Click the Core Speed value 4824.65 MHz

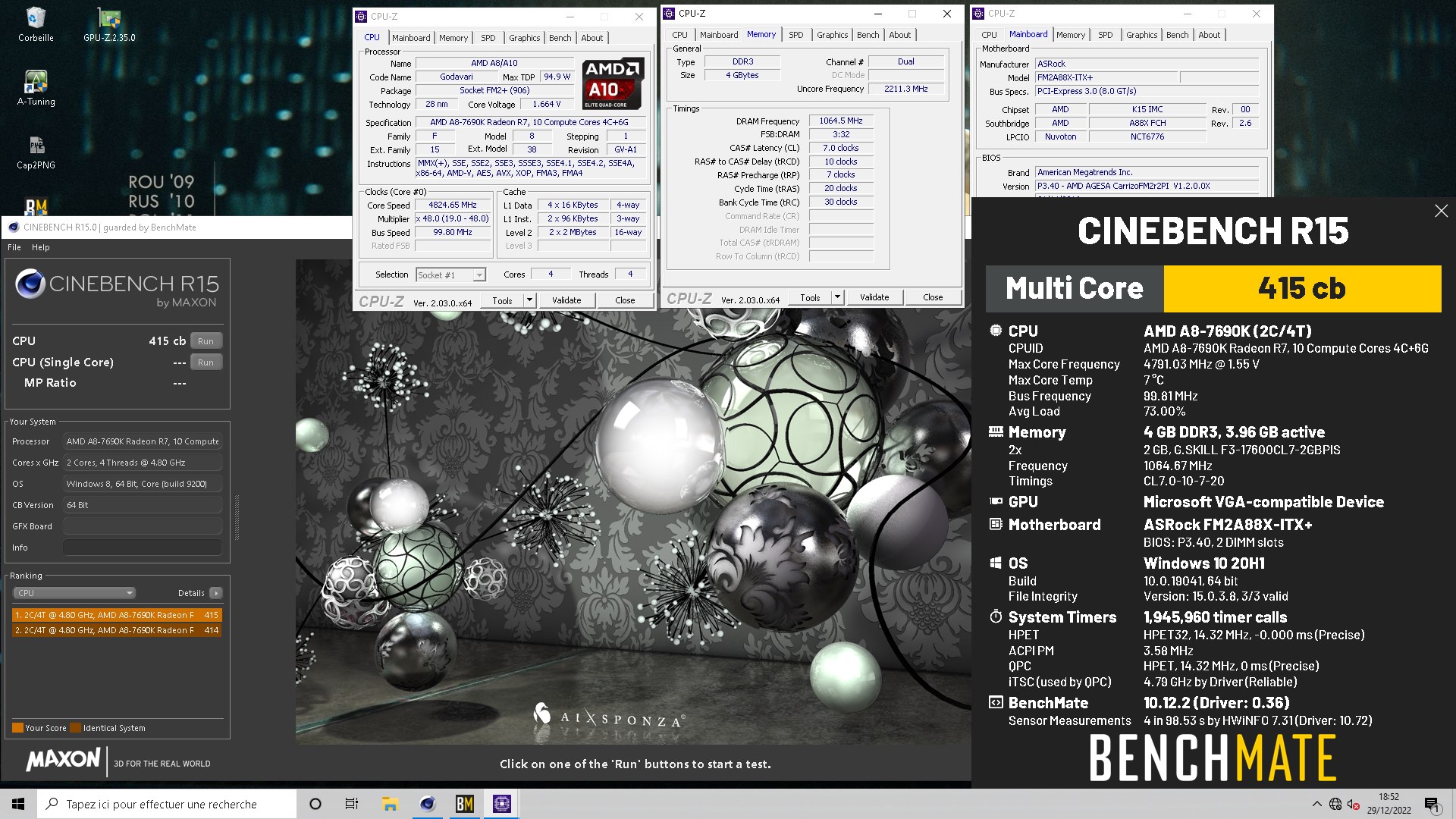click(x=453, y=205)
